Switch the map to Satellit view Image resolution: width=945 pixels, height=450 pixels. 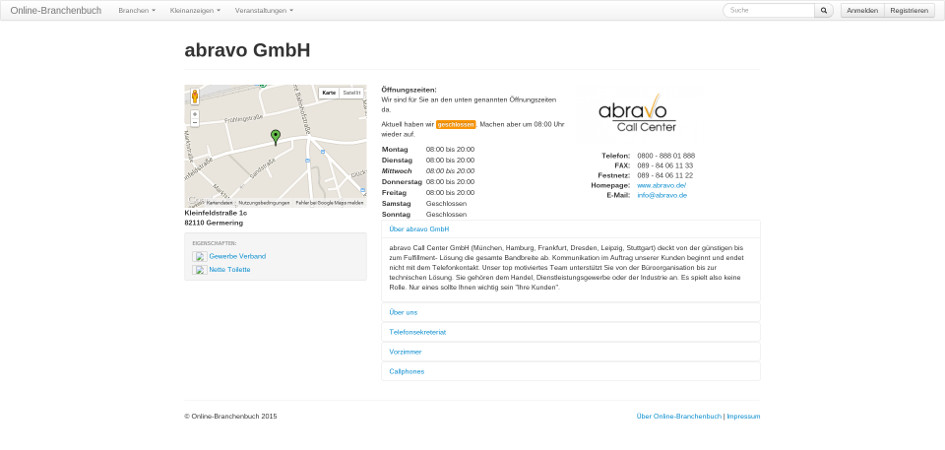click(351, 93)
